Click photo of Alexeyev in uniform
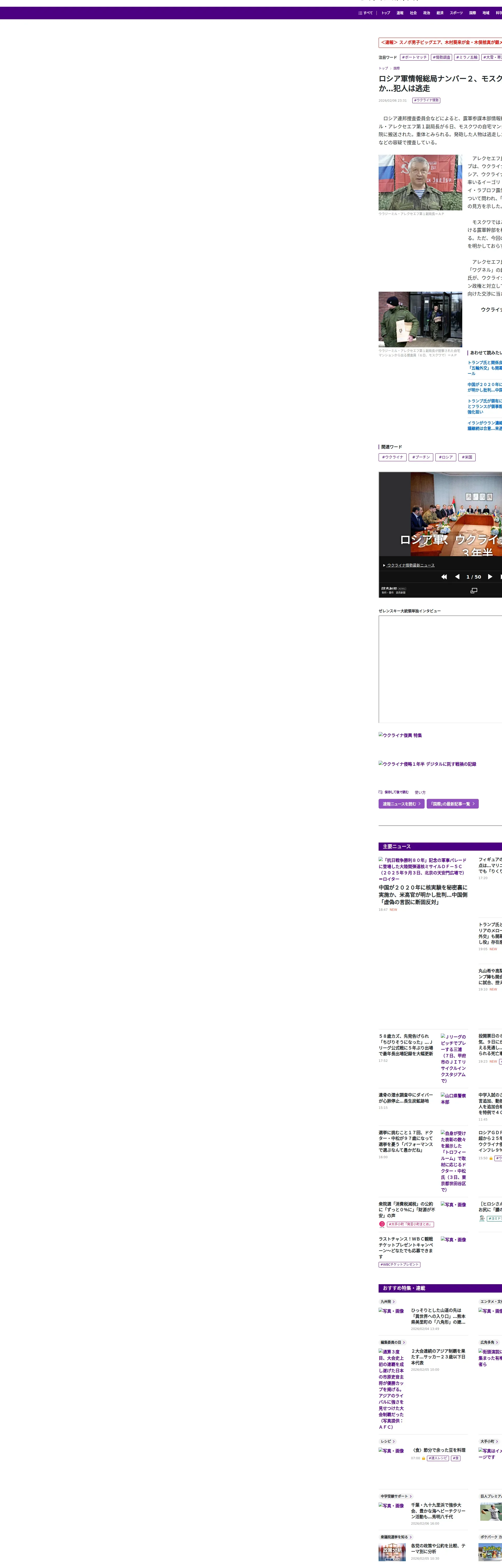Image resolution: width=502 pixels, height=1568 pixels. pos(420,183)
